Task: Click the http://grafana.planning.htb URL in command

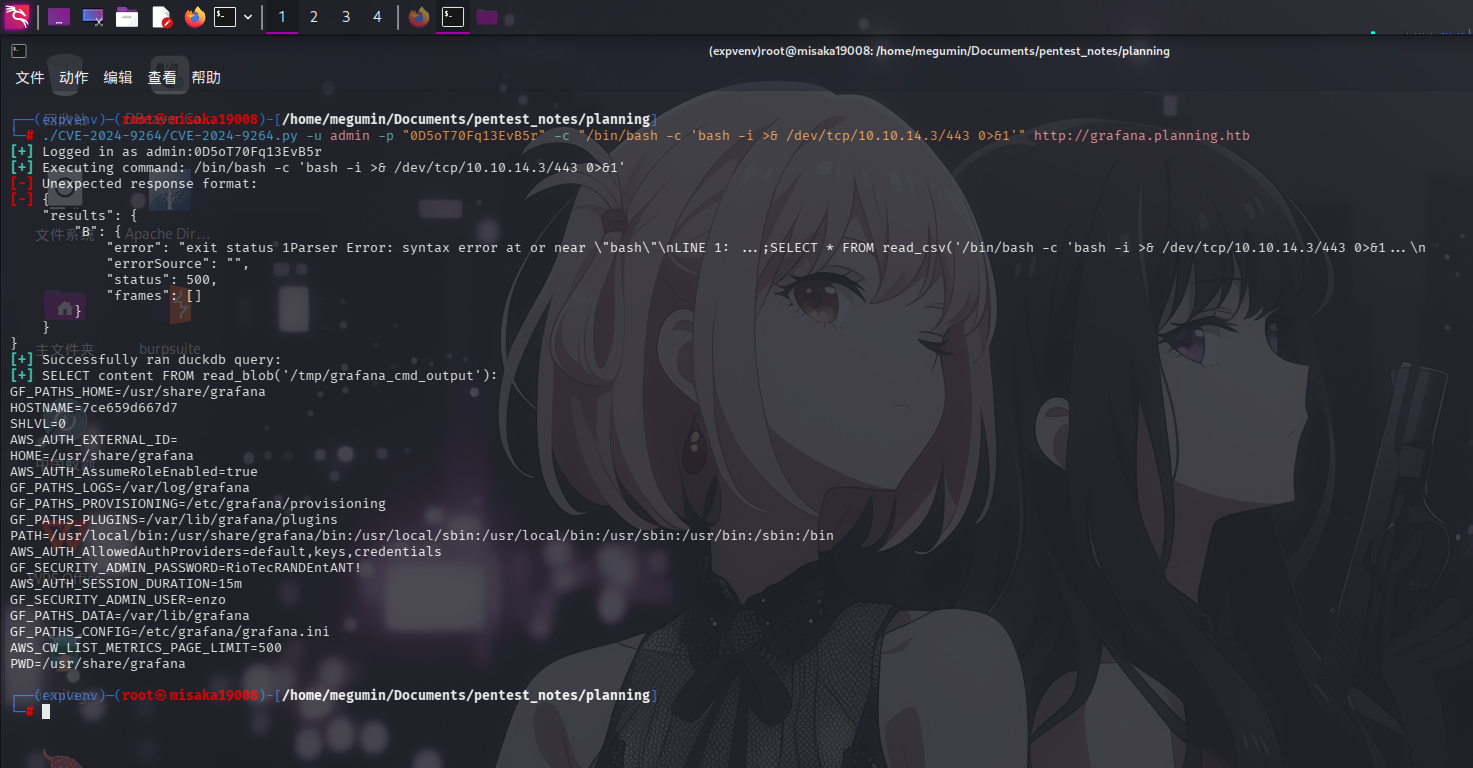Action: (x=1142, y=135)
